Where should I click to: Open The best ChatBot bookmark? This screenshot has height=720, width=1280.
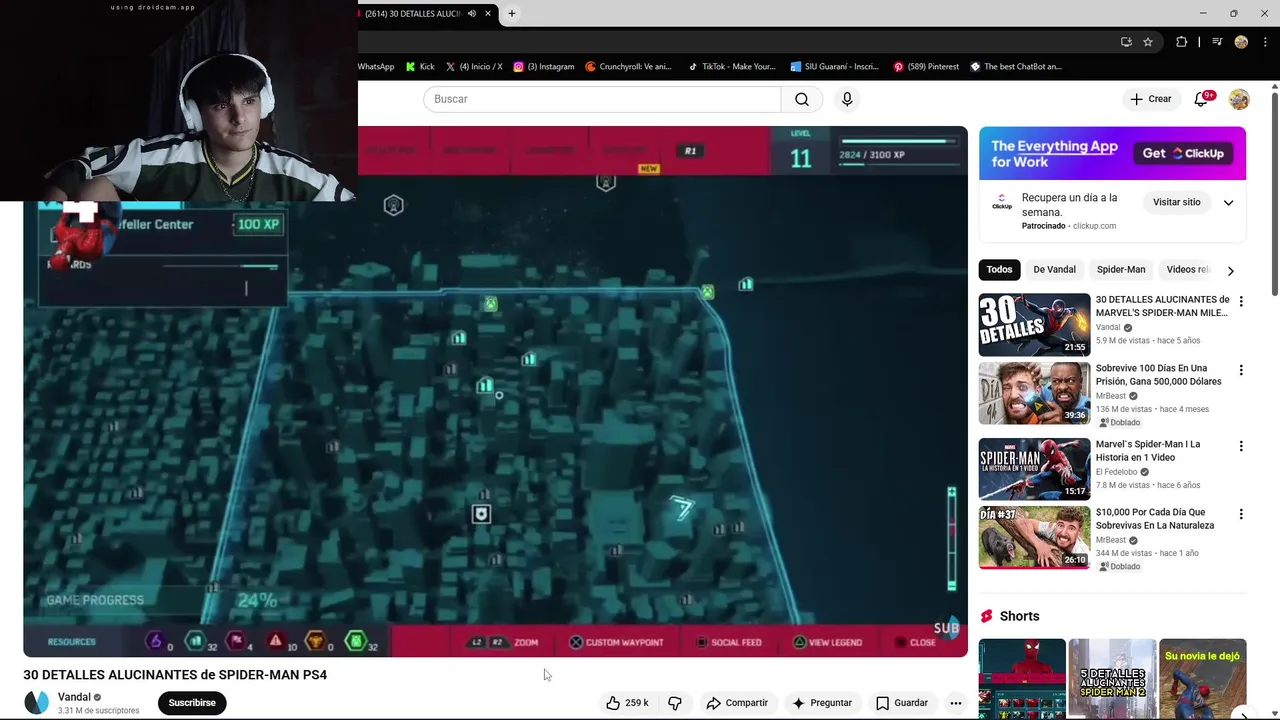coord(1016,67)
